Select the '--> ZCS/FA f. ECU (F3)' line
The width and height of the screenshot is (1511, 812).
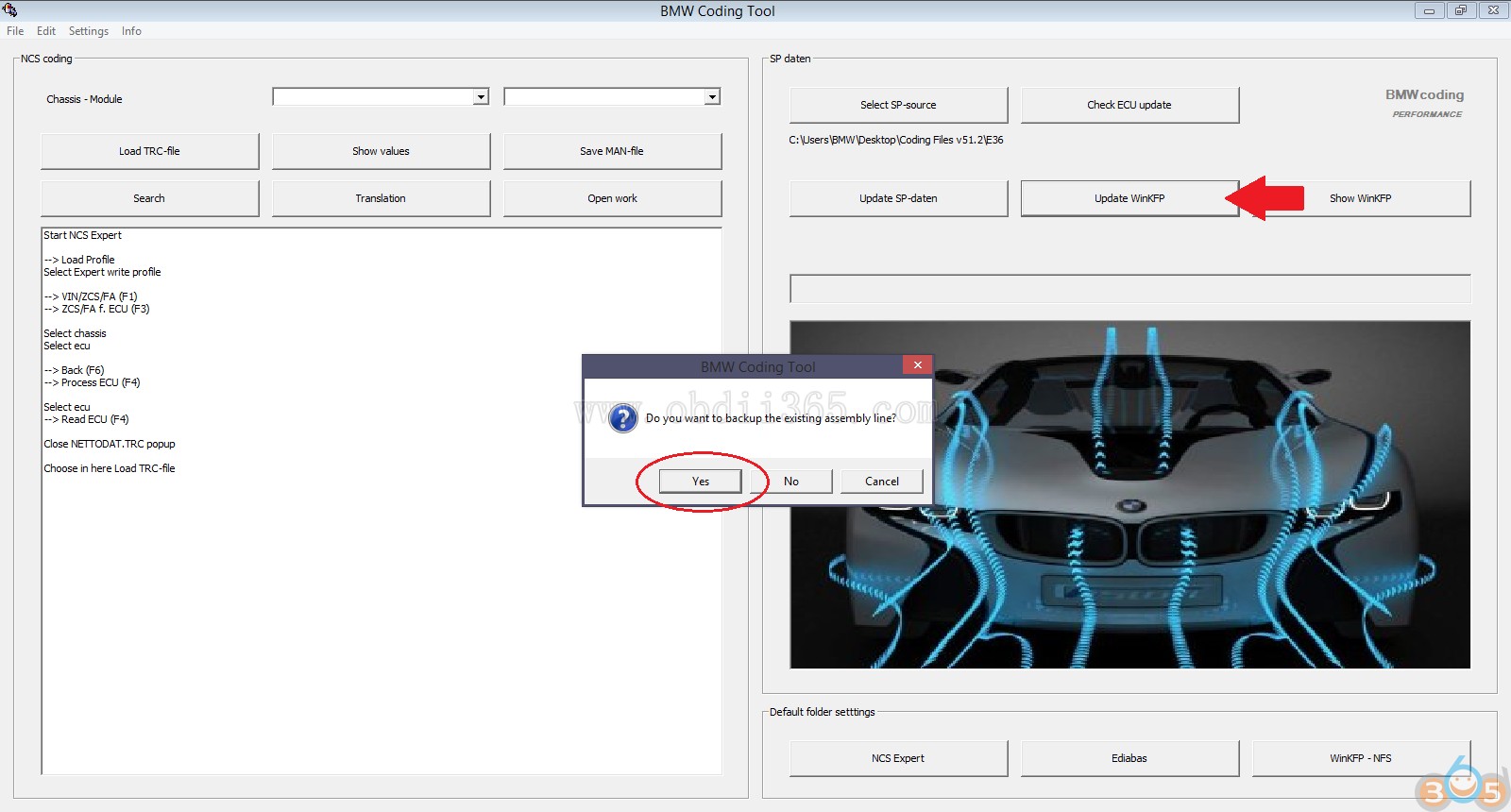[x=96, y=309]
